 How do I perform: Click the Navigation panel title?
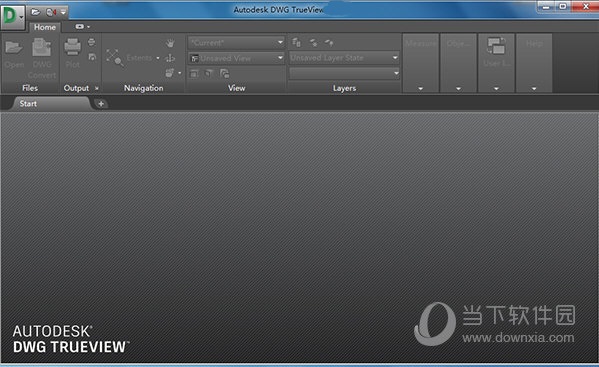click(144, 88)
